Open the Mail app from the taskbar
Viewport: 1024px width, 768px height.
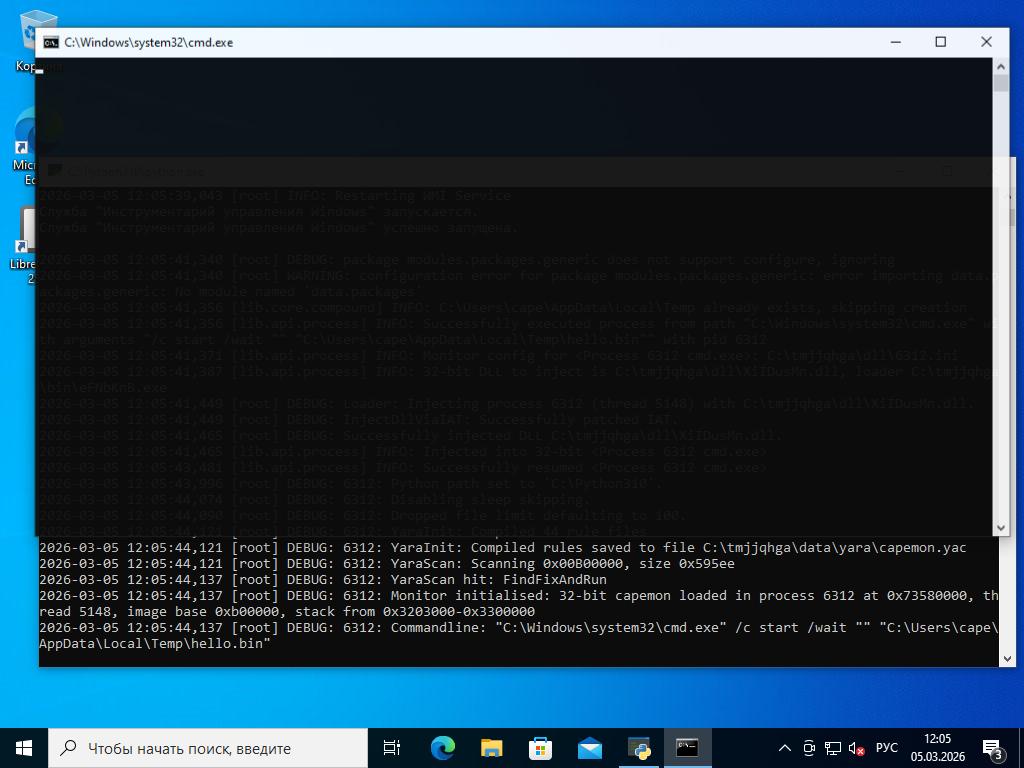pyautogui.click(x=589, y=748)
